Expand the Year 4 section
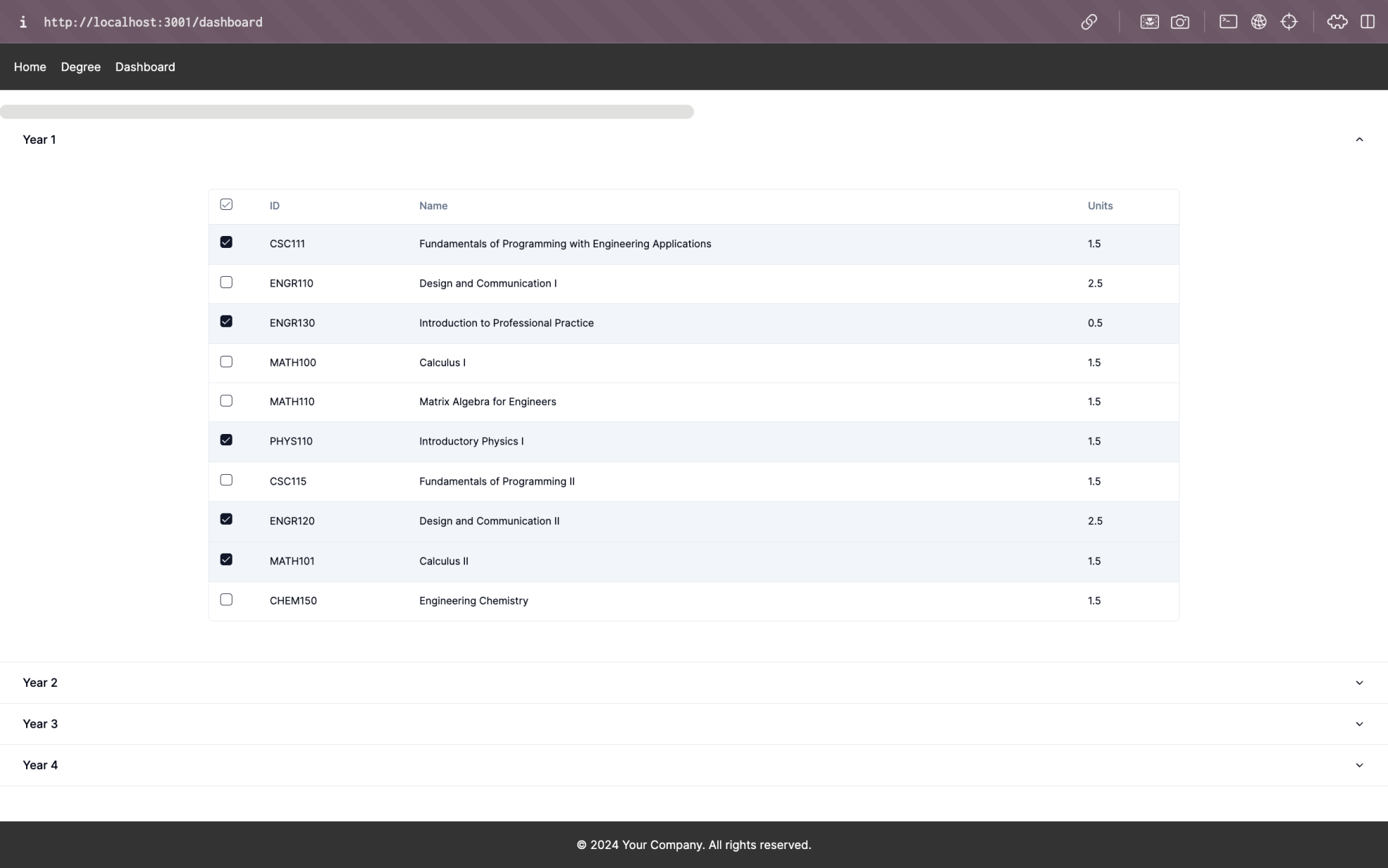 pyautogui.click(x=1358, y=765)
